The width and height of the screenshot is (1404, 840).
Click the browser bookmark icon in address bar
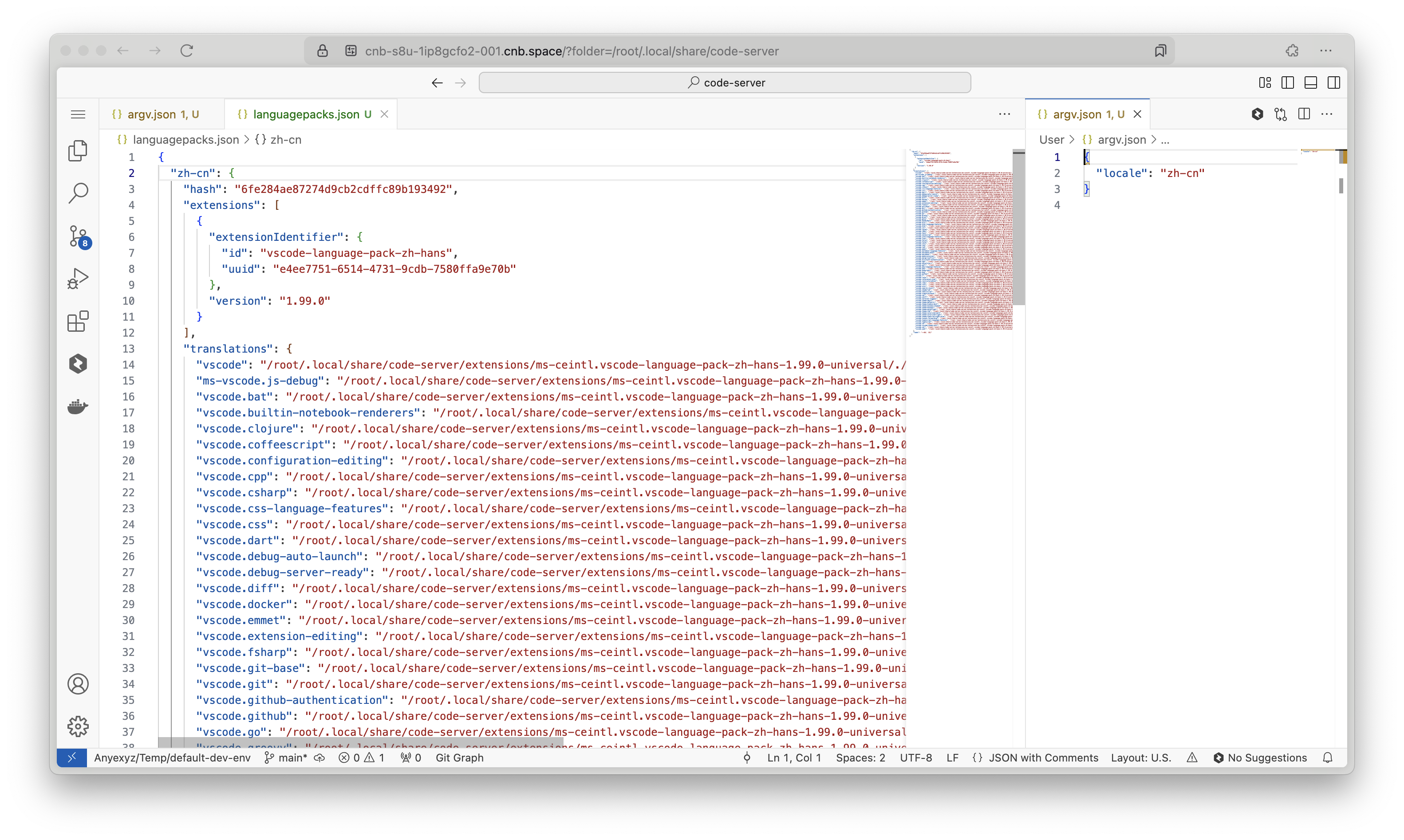[1160, 51]
